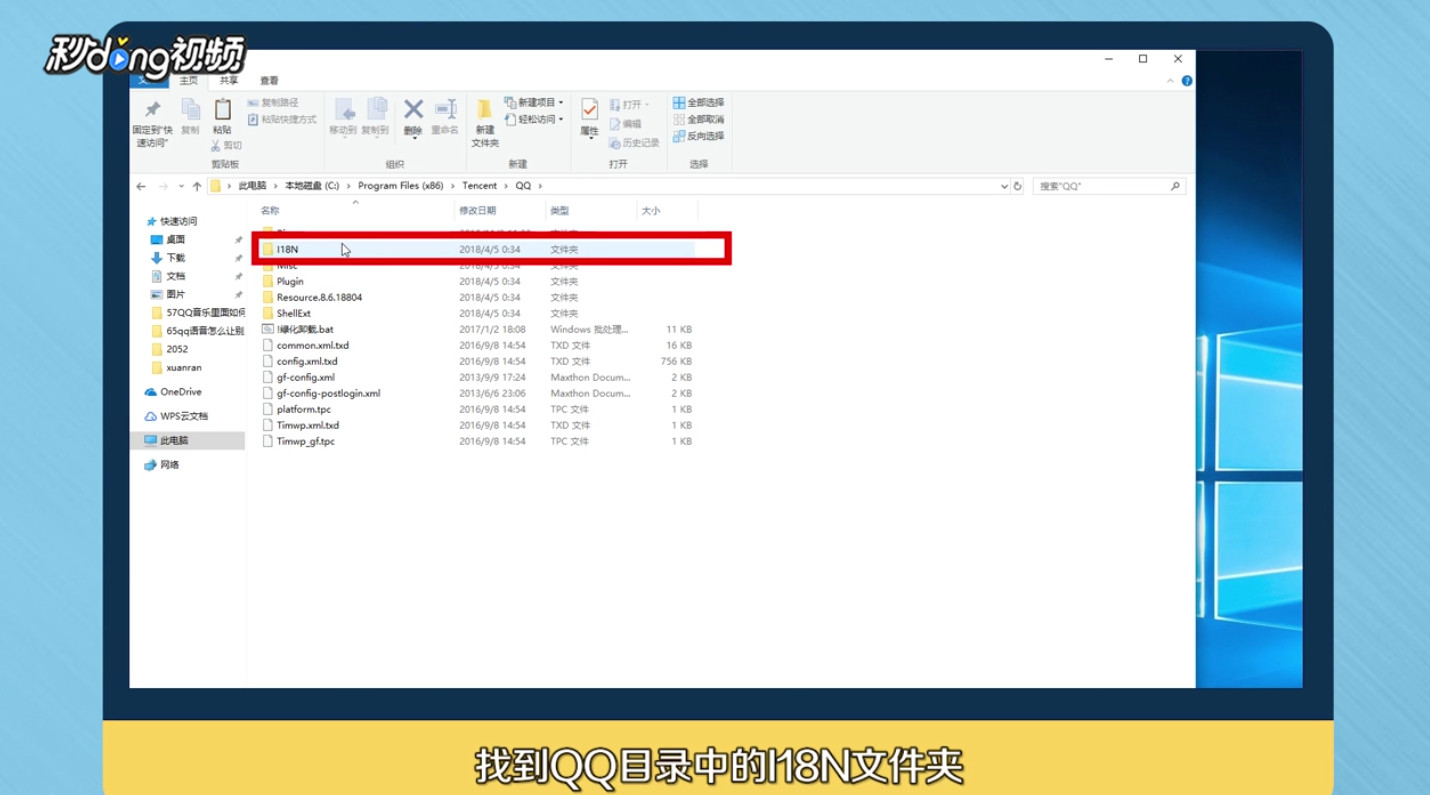Click Select none (全部取消)
Screen dimensions: 1430x795
point(698,119)
